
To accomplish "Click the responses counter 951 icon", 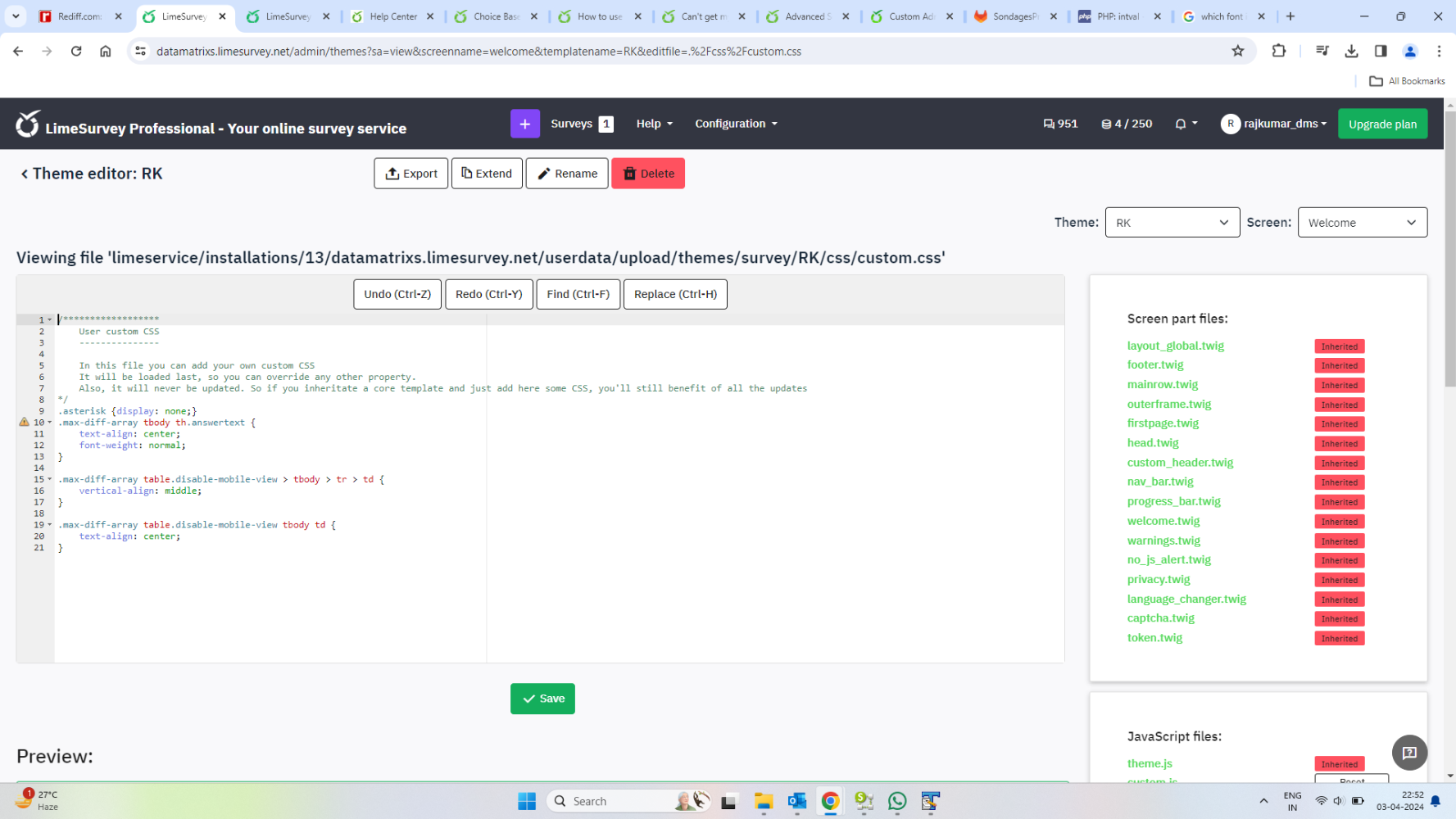I will tap(1060, 124).
